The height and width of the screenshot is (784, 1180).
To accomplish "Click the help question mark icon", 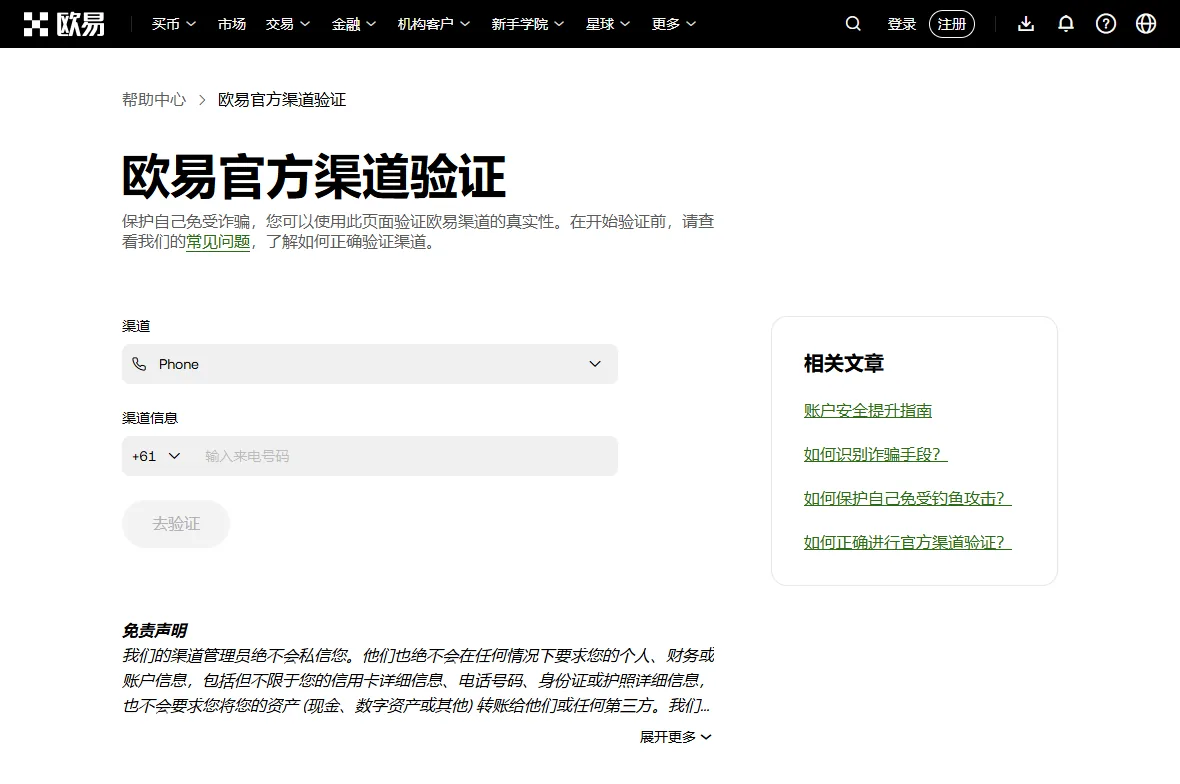I will point(1105,24).
